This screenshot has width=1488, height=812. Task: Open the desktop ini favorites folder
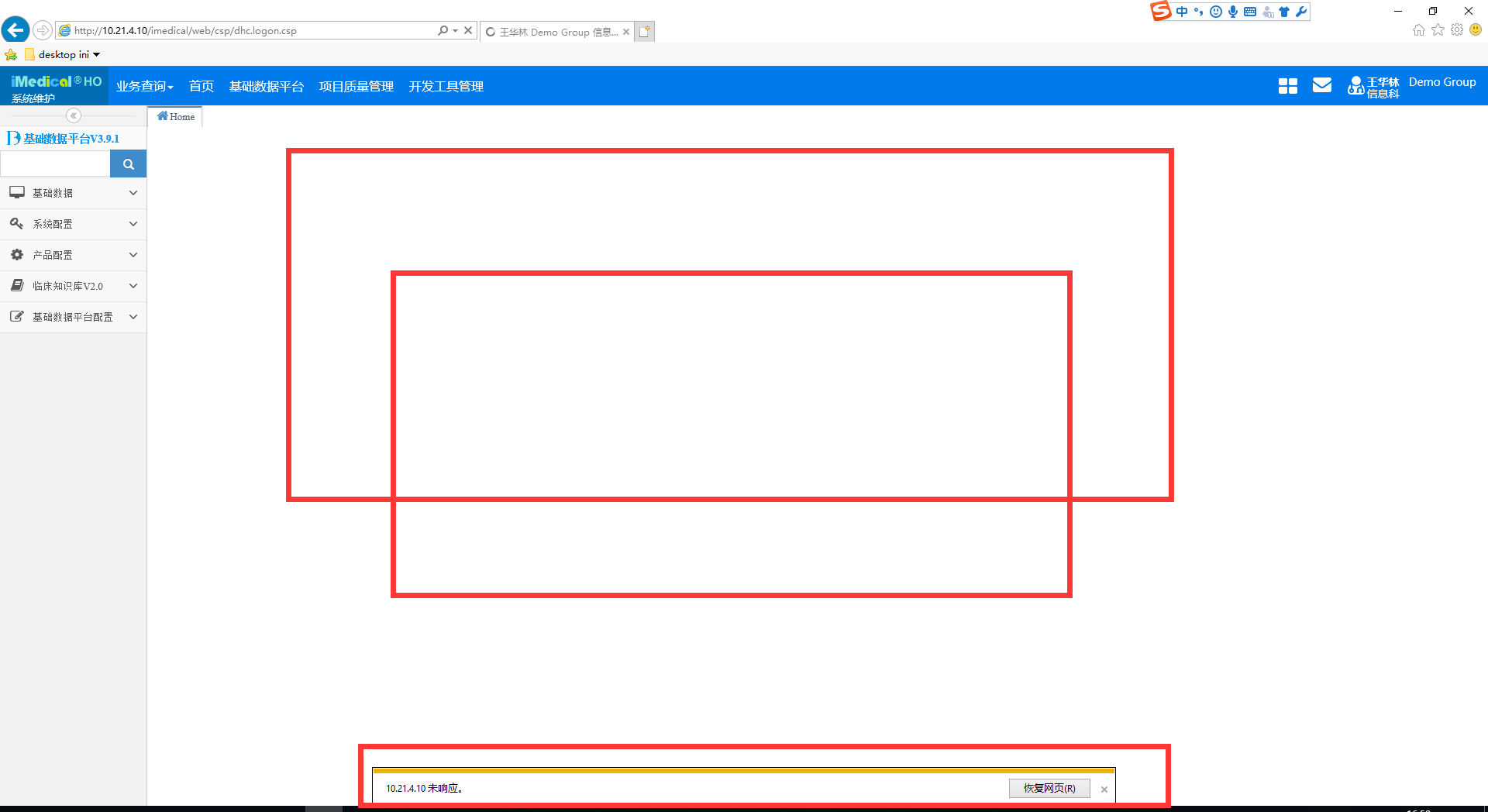point(62,54)
